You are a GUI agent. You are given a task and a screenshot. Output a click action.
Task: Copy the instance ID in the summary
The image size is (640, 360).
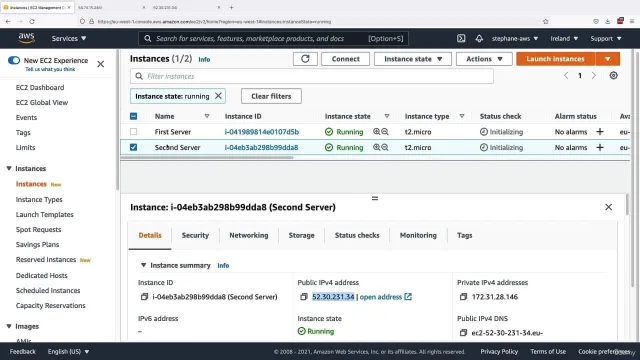[x=144, y=297]
